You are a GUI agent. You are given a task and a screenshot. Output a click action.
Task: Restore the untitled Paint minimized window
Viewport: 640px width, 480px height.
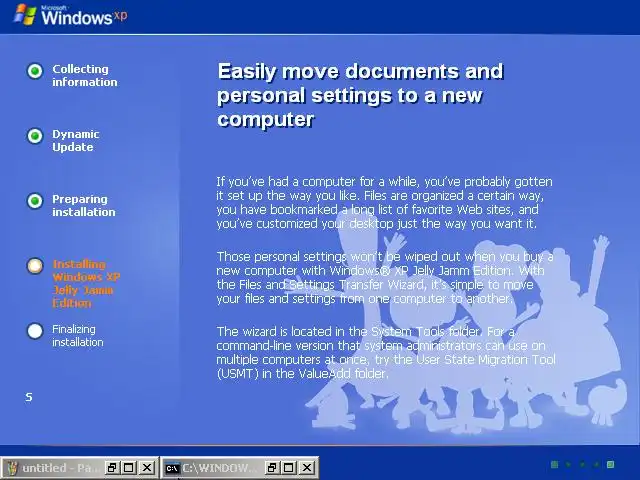point(111,468)
